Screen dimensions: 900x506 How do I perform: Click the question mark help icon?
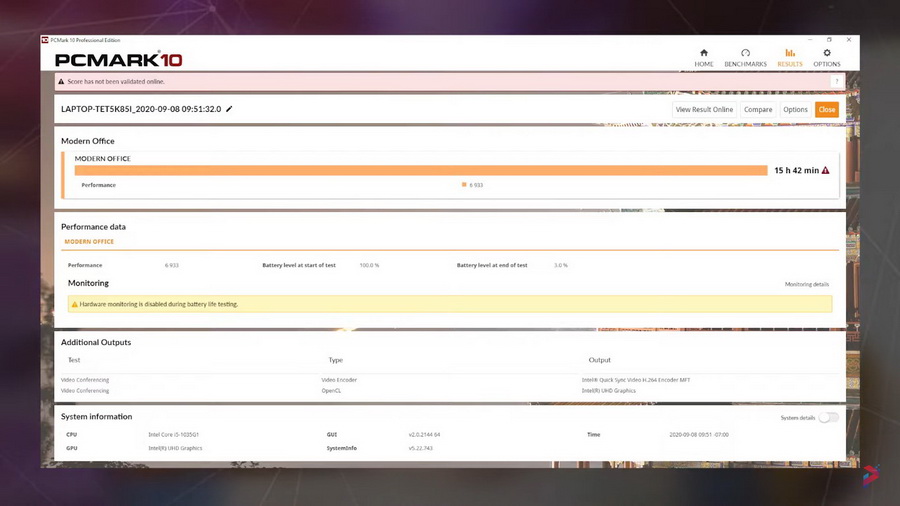836,82
